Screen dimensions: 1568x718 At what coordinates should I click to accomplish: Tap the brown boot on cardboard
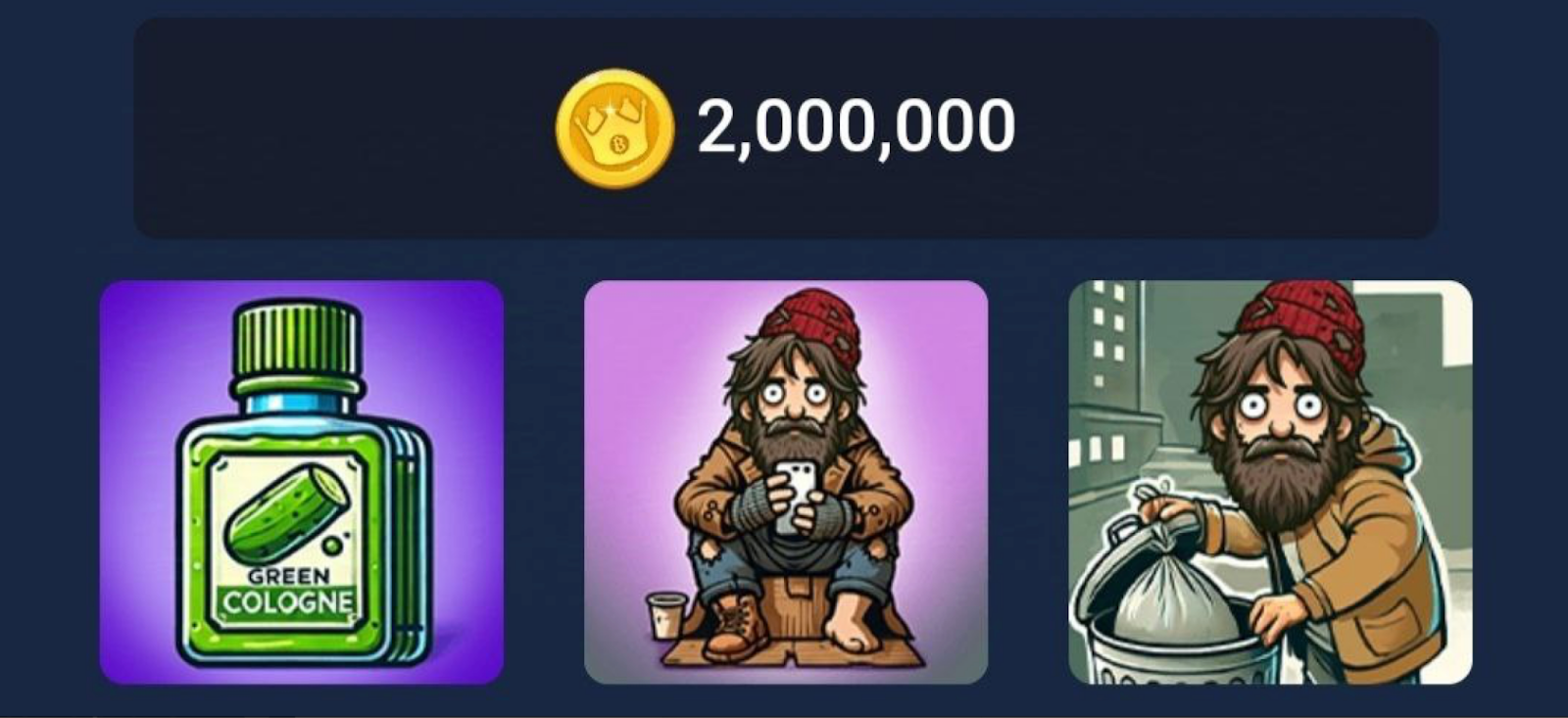point(735,627)
